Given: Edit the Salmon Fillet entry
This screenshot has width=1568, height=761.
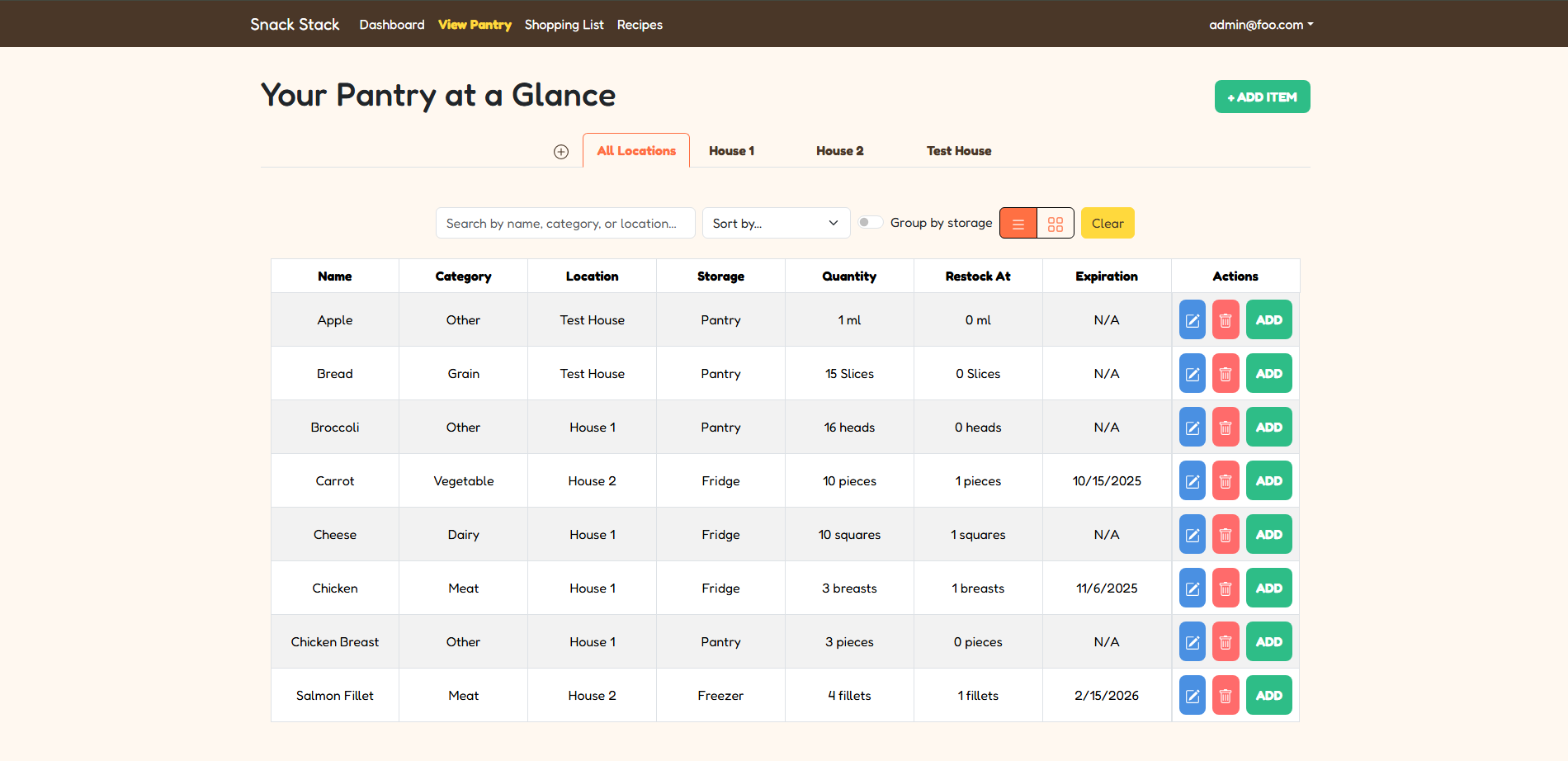Looking at the screenshot, I should pos(1192,695).
